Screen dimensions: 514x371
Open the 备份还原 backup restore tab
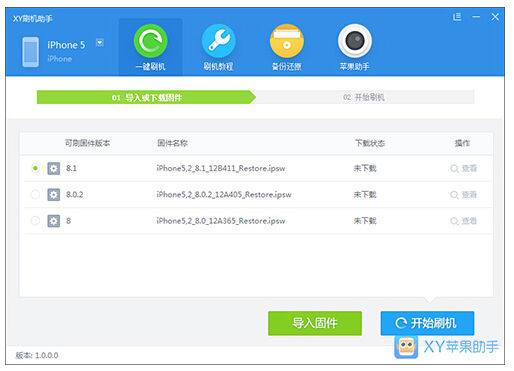coord(286,47)
